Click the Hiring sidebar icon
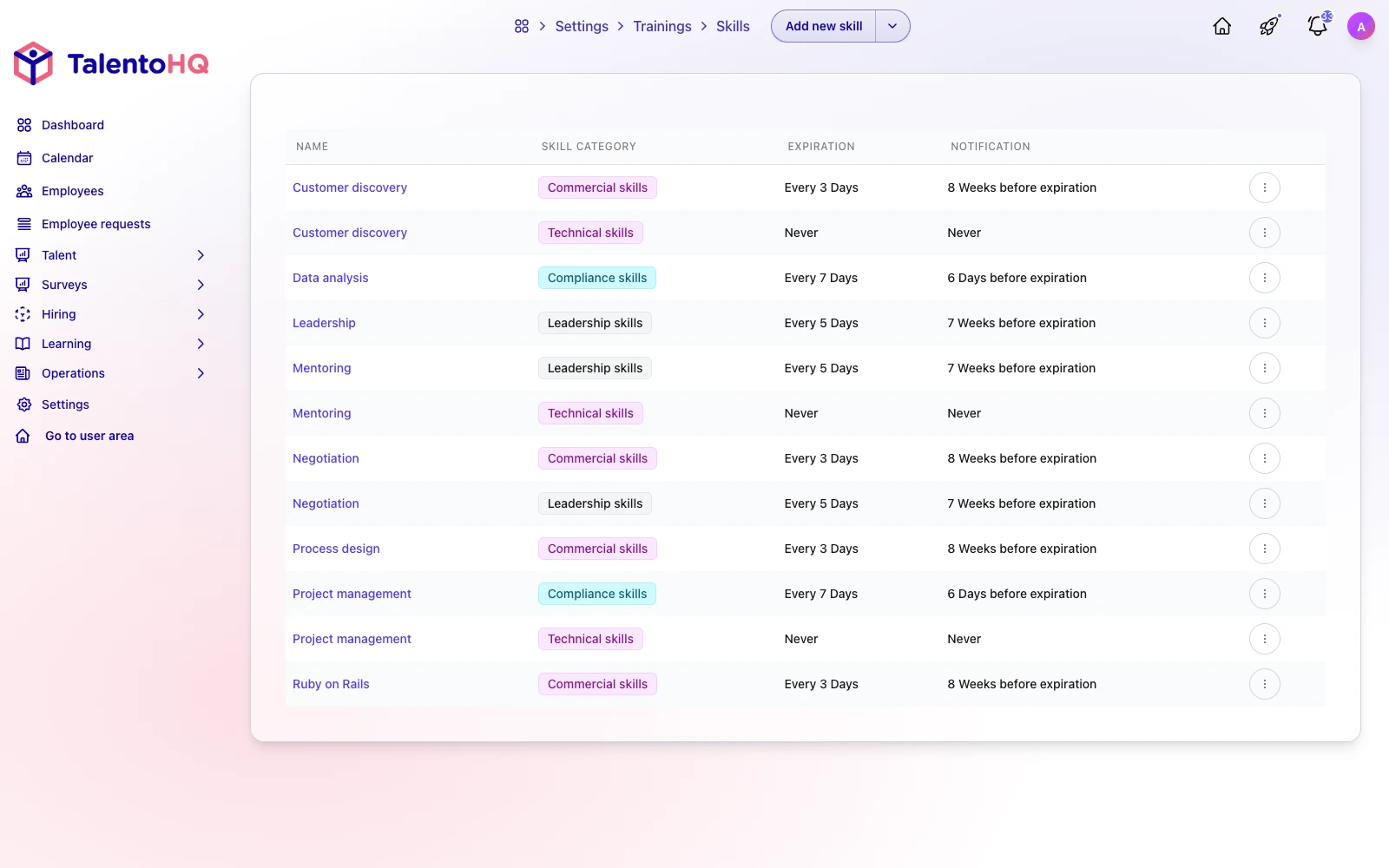1389x868 pixels. (x=23, y=314)
